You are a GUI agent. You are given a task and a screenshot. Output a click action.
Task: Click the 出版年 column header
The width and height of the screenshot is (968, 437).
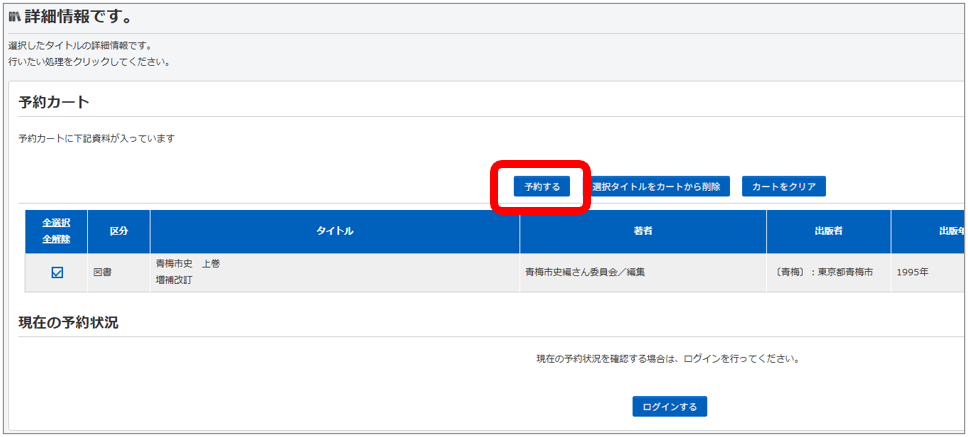click(x=948, y=231)
